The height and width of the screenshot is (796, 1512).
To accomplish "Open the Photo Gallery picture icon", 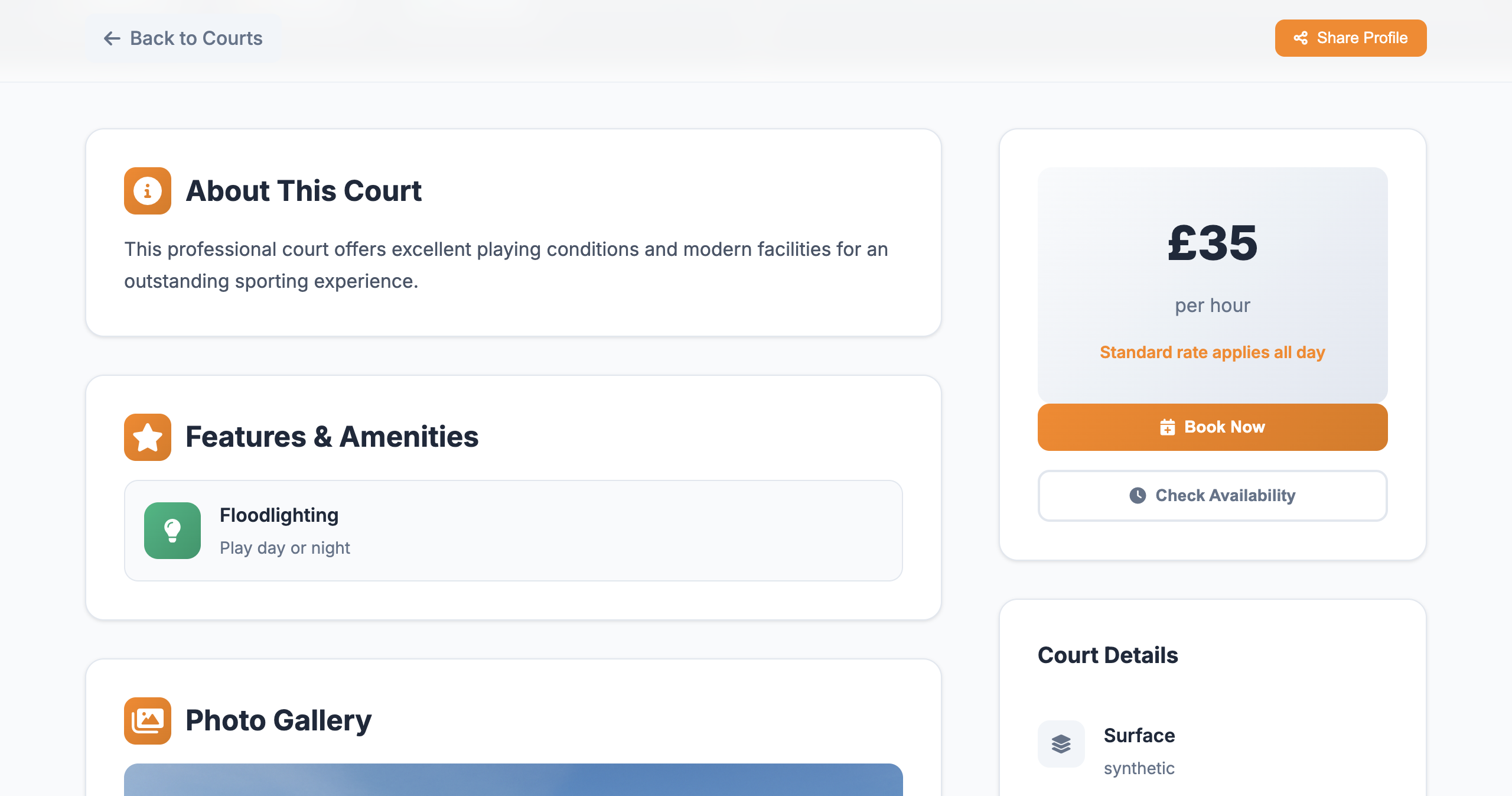I will pyautogui.click(x=146, y=720).
